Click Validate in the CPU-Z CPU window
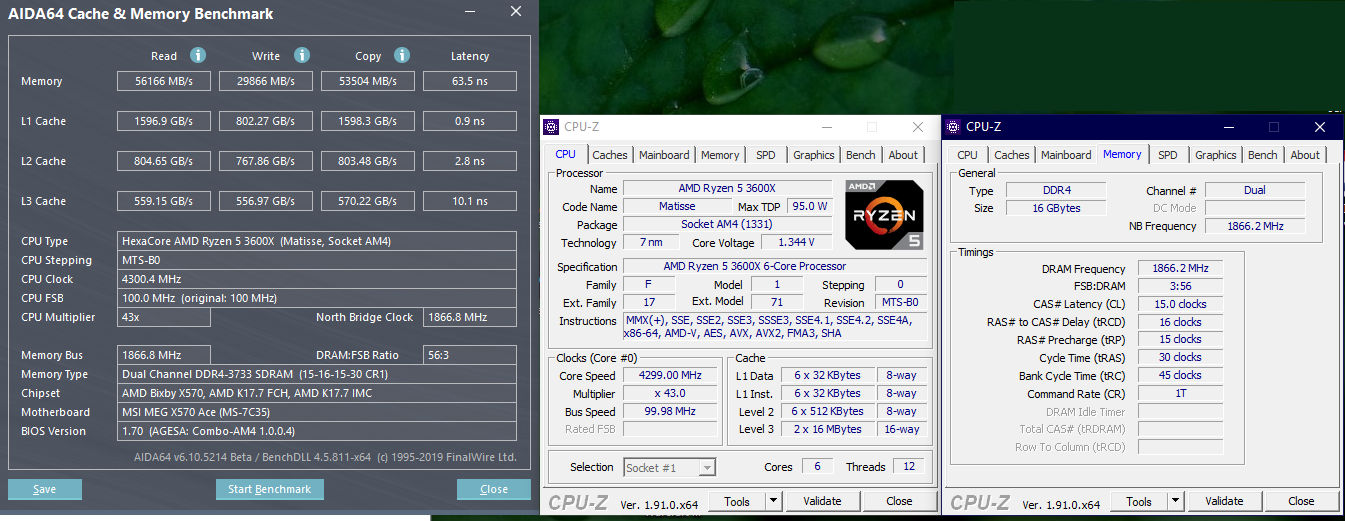Image resolution: width=1345 pixels, height=521 pixels. [x=822, y=502]
